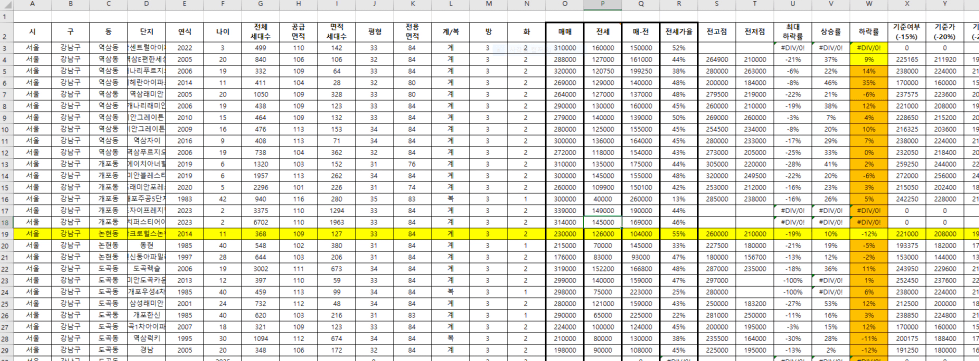This screenshot has width=979, height=361.
Task: Select the 전세 cell showing 109900
Action: click(603, 188)
